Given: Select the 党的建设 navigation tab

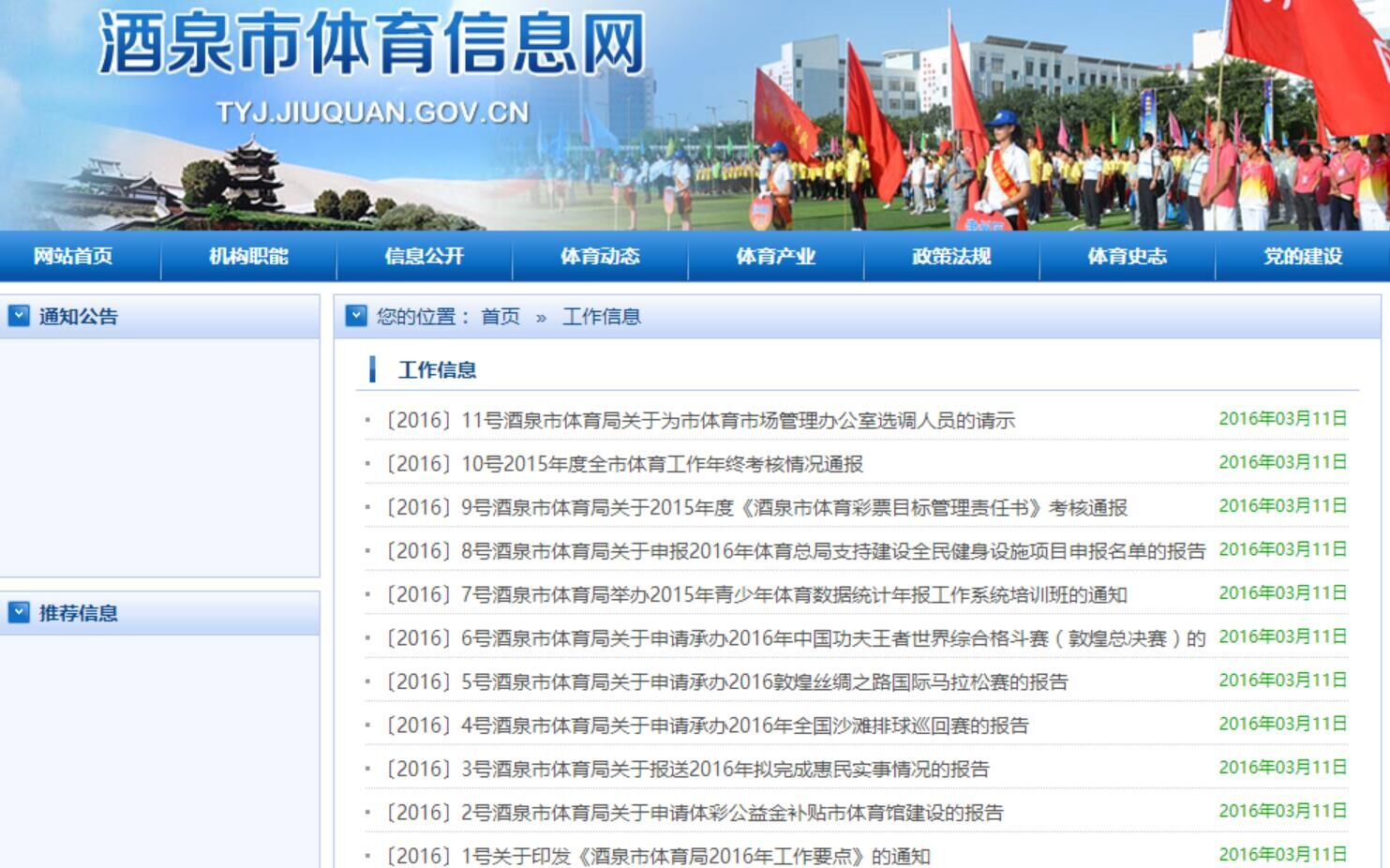Looking at the screenshot, I should (1303, 256).
